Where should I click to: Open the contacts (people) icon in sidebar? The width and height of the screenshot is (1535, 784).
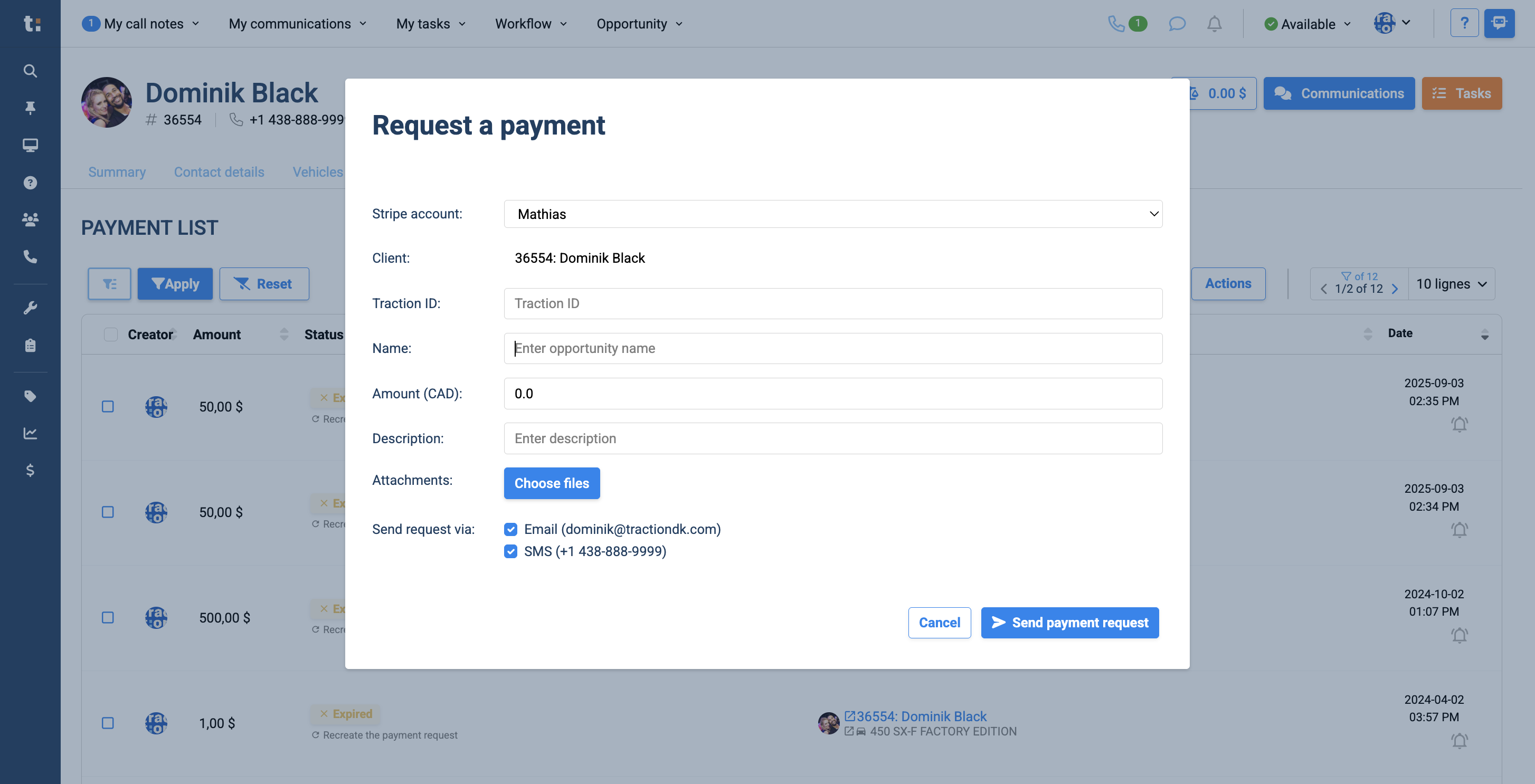[31, 219]
